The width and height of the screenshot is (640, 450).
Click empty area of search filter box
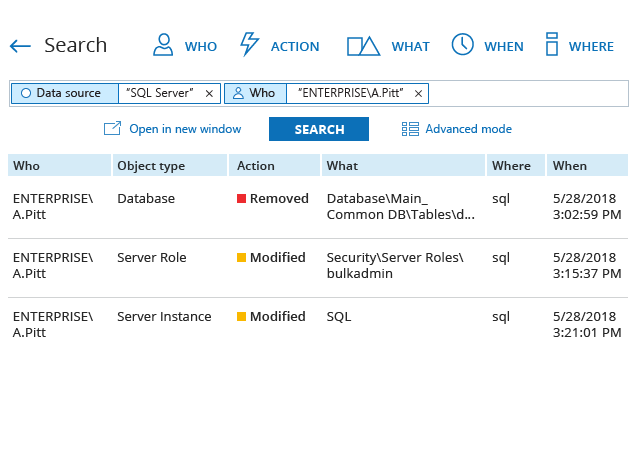pos(528,93)
